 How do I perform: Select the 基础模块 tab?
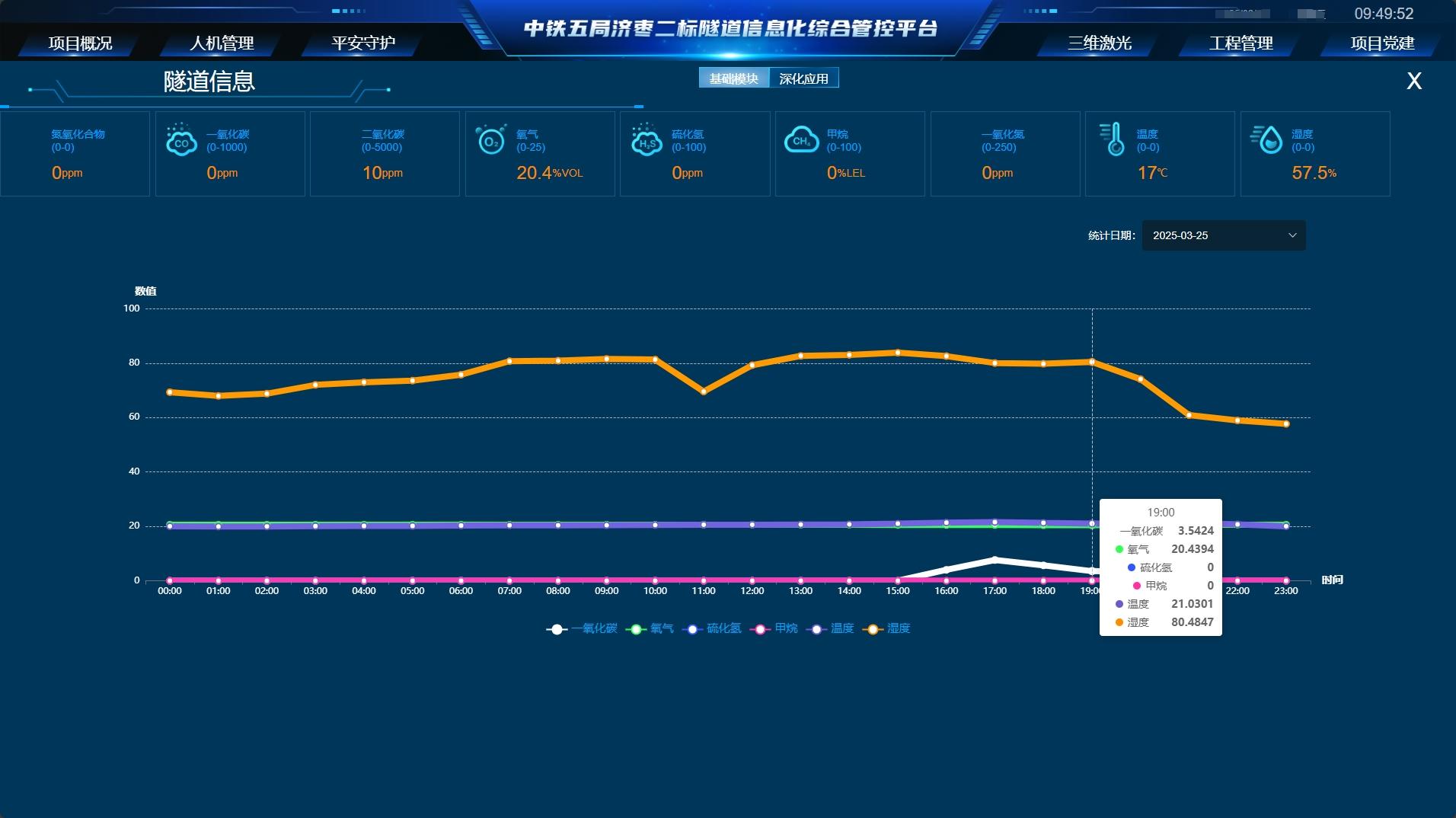734,78
